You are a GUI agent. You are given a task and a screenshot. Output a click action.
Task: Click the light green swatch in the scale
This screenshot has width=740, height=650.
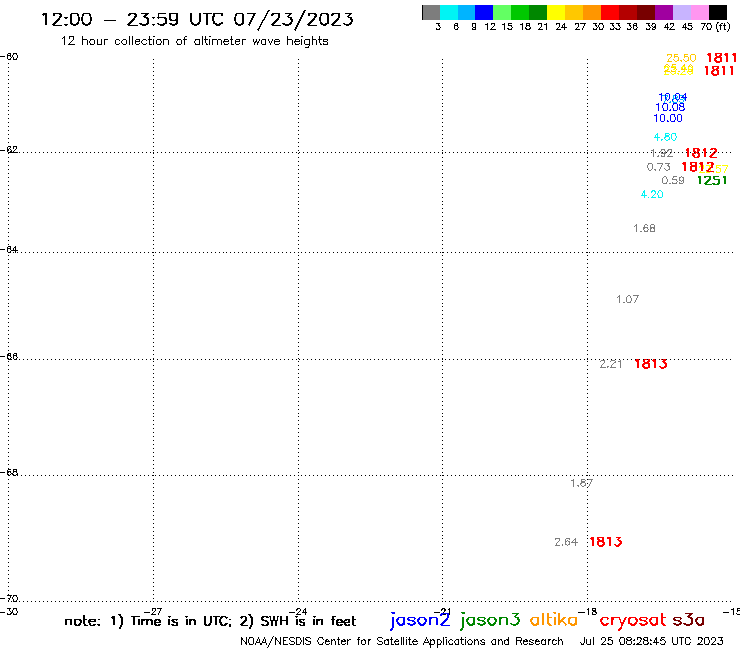(x=503, y=12)
